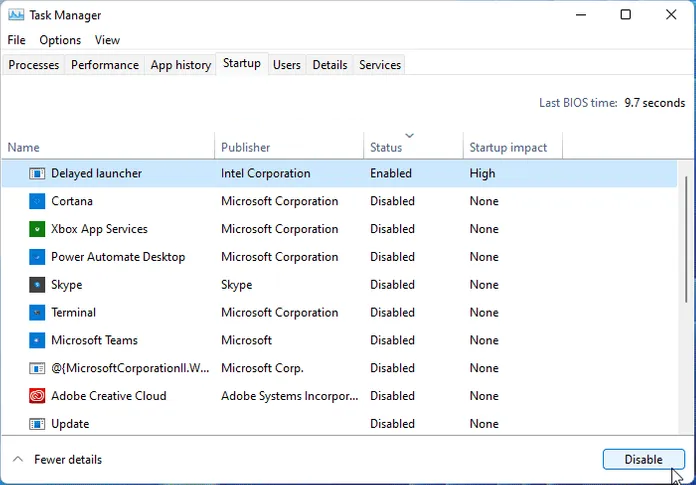Click None impact in the Terminal row
The image size is (696, 485).
[484, 312]
